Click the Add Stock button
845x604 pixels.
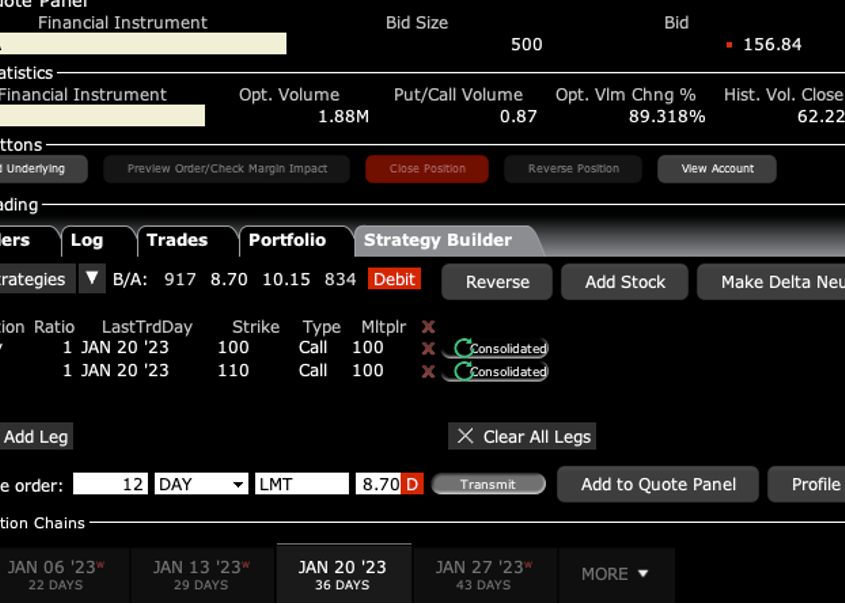pos(625,282)
